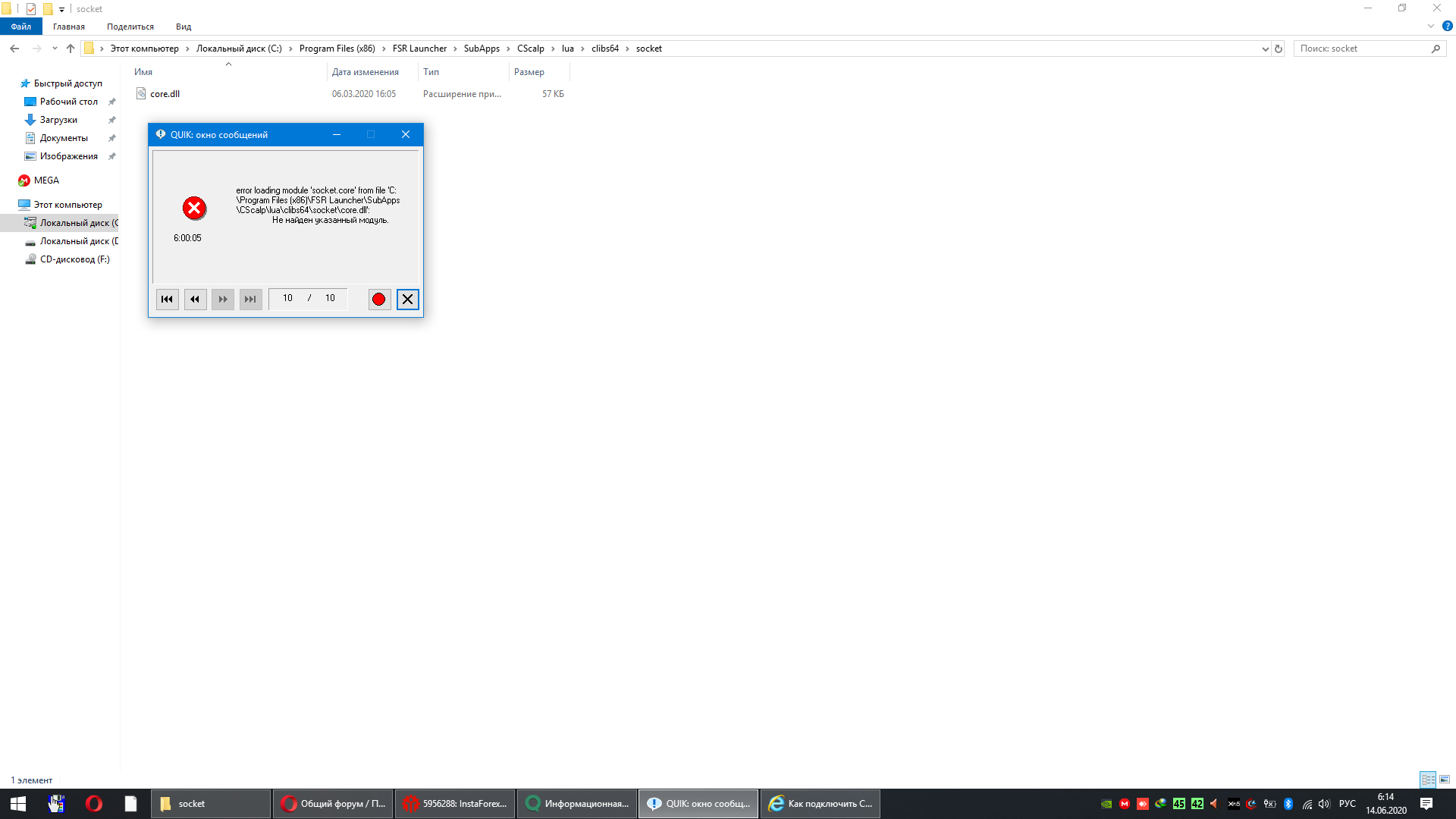Click the red record circle button
Viewport: 1456px width, 819px height.
pos(379,300)
